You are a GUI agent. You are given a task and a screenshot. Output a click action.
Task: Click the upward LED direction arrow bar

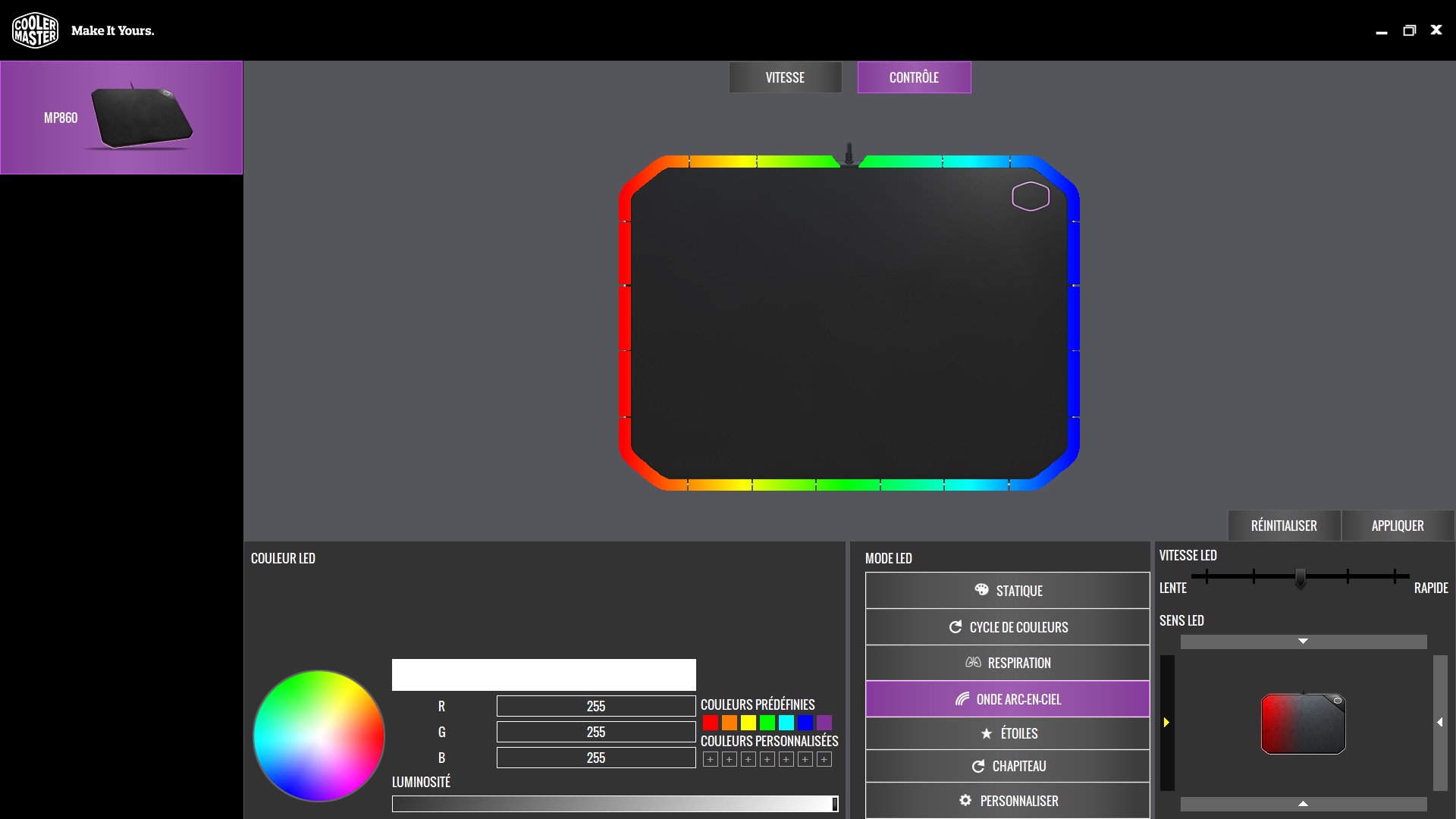pos(1303,804)
